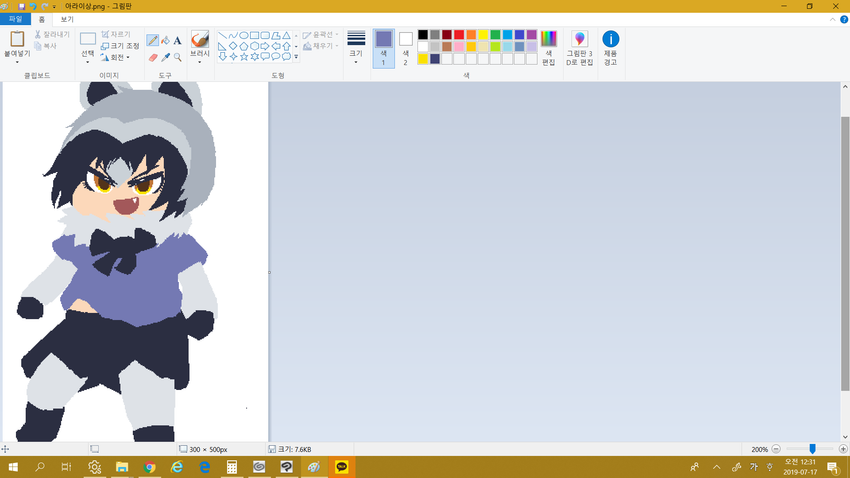
Task: Open the File (파일) menu
Action: [x=15, y=20]
